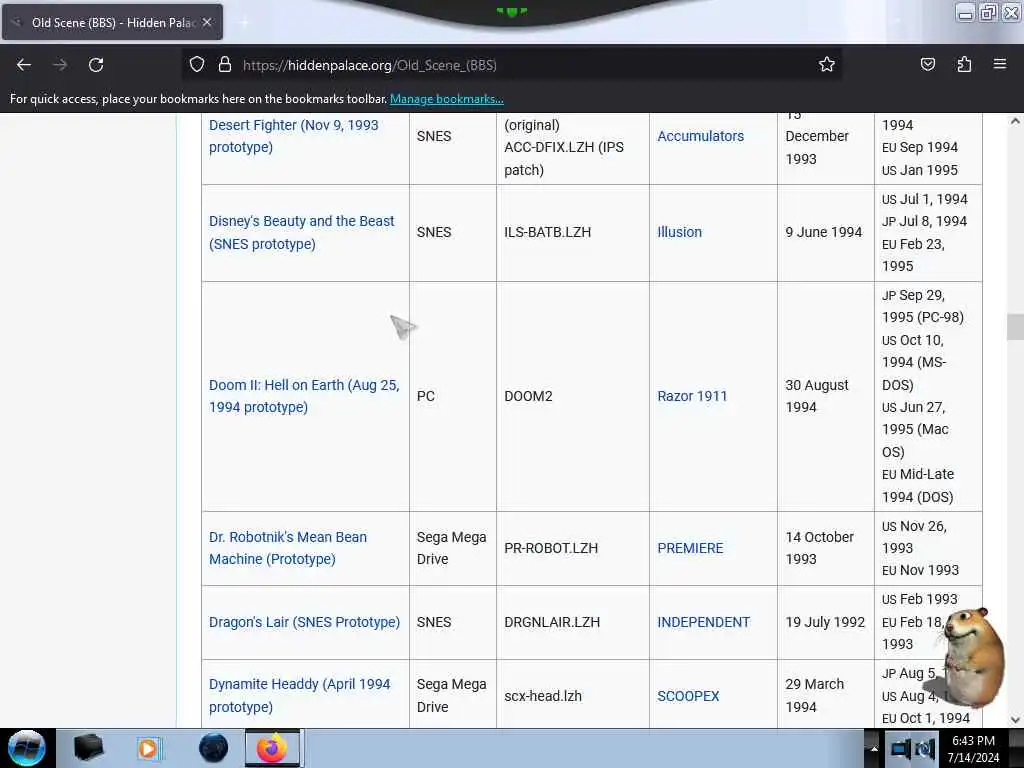The image size is (1024, 768).
Task: Show hidden system tray icons
Action: click(873, 749)
